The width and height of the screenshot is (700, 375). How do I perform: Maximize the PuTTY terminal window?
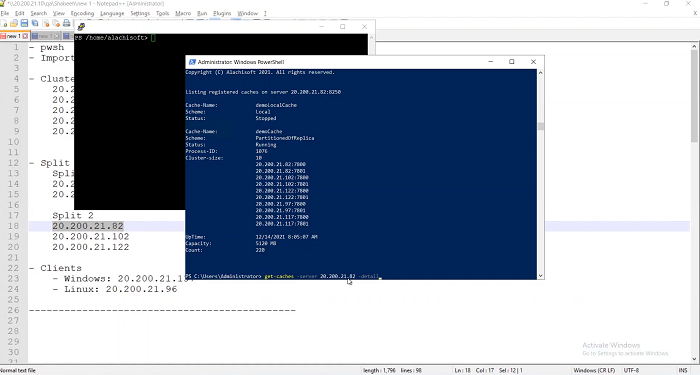(342, 27)
